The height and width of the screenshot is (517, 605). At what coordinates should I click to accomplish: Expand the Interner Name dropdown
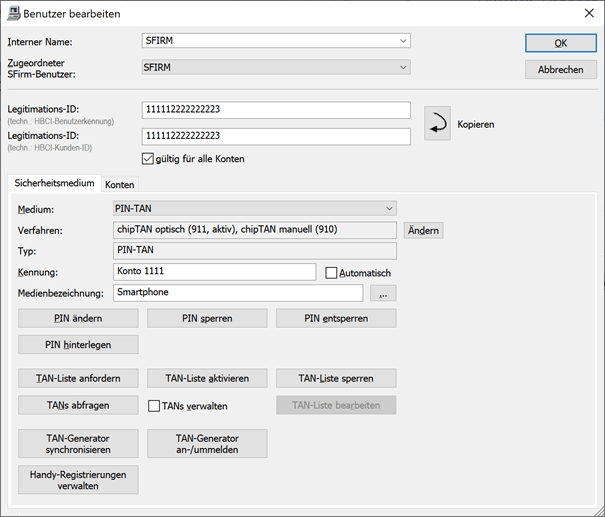point(403,41)
